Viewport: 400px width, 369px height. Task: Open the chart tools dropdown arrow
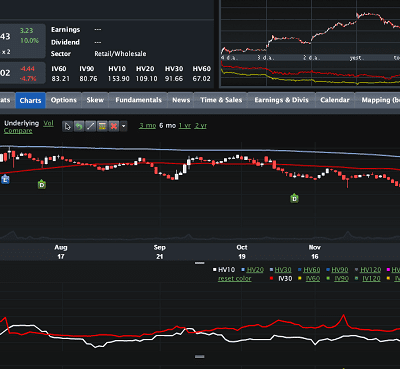click(x=123, y=126)
